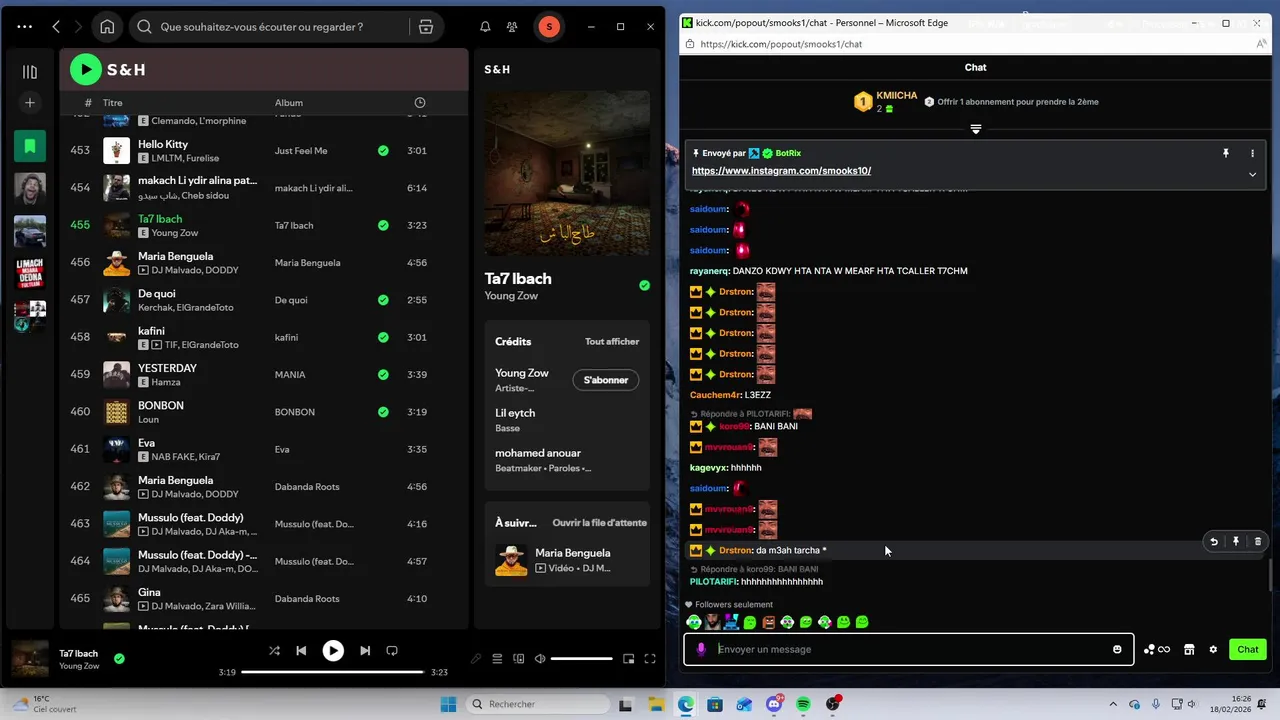Toggle repeat mode
1280x720 pixels.
[392, 650]
